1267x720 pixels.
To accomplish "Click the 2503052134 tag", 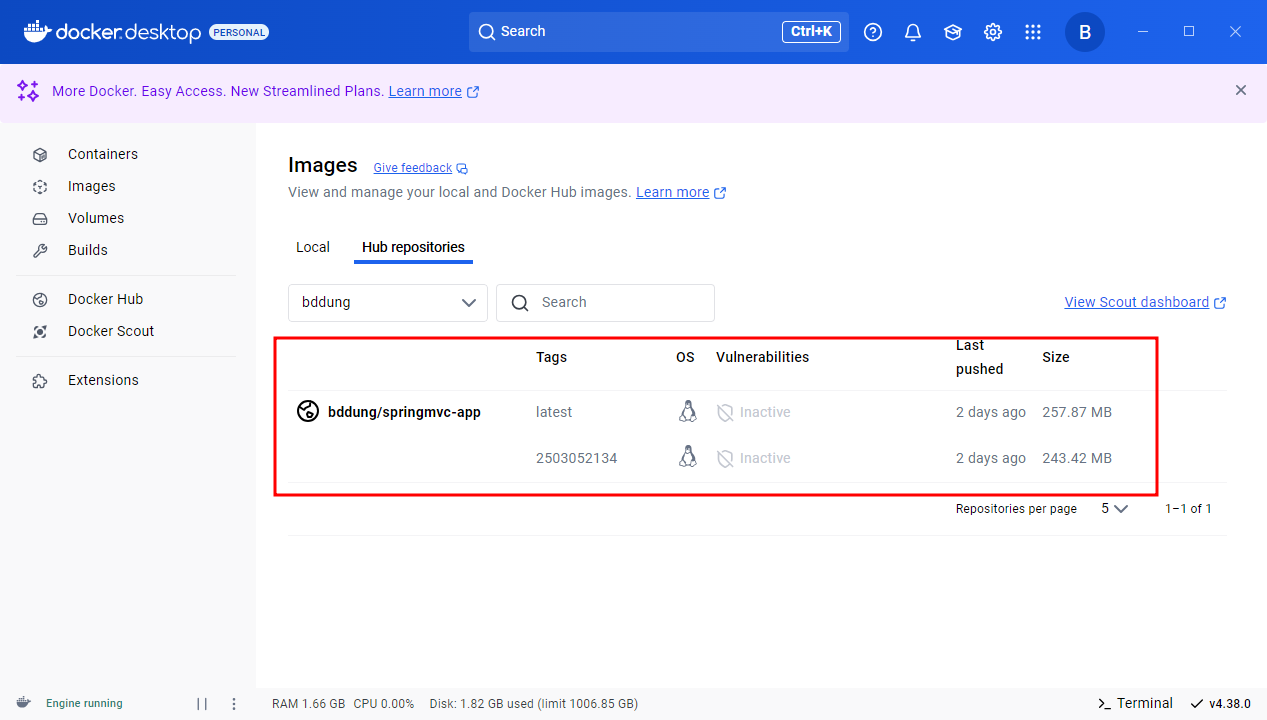I will pyautogui.click(x=577, y=458).
